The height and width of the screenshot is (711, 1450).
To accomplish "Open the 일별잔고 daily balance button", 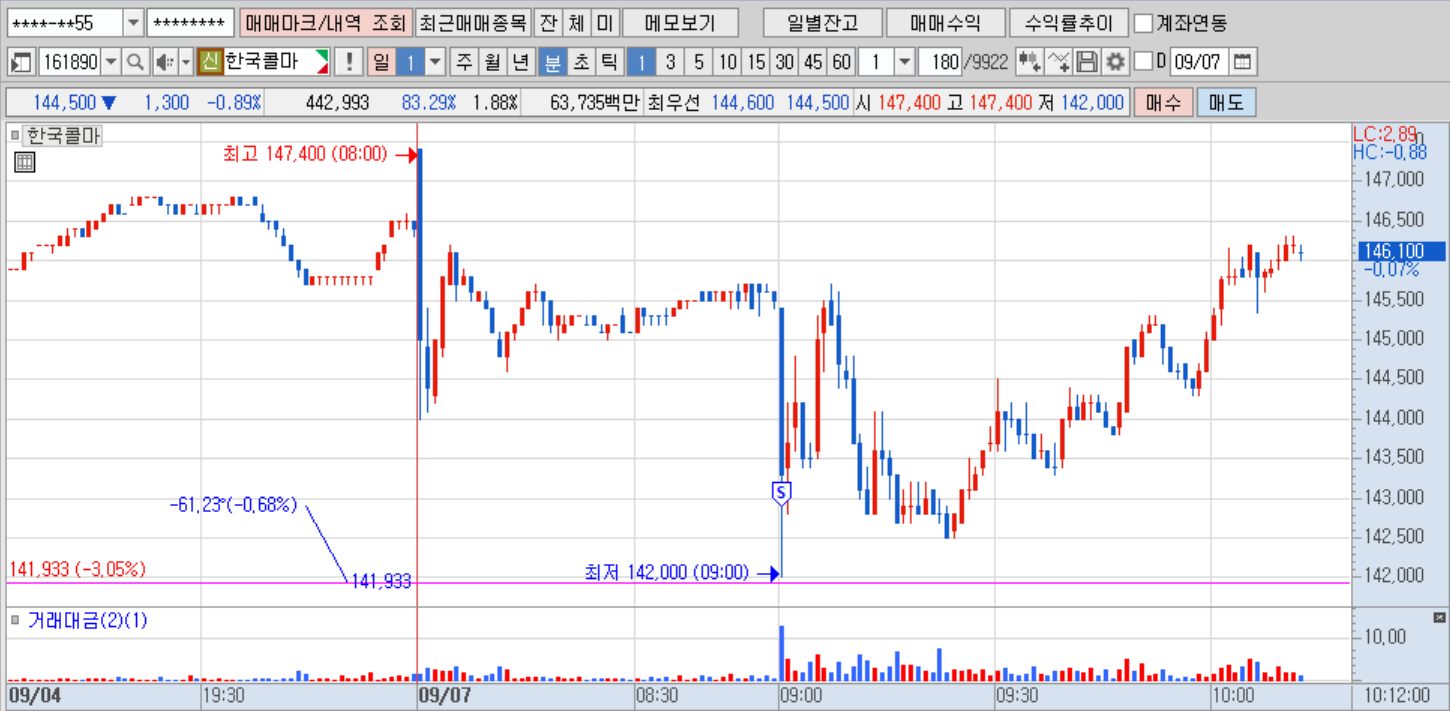I will coord(821,23).
